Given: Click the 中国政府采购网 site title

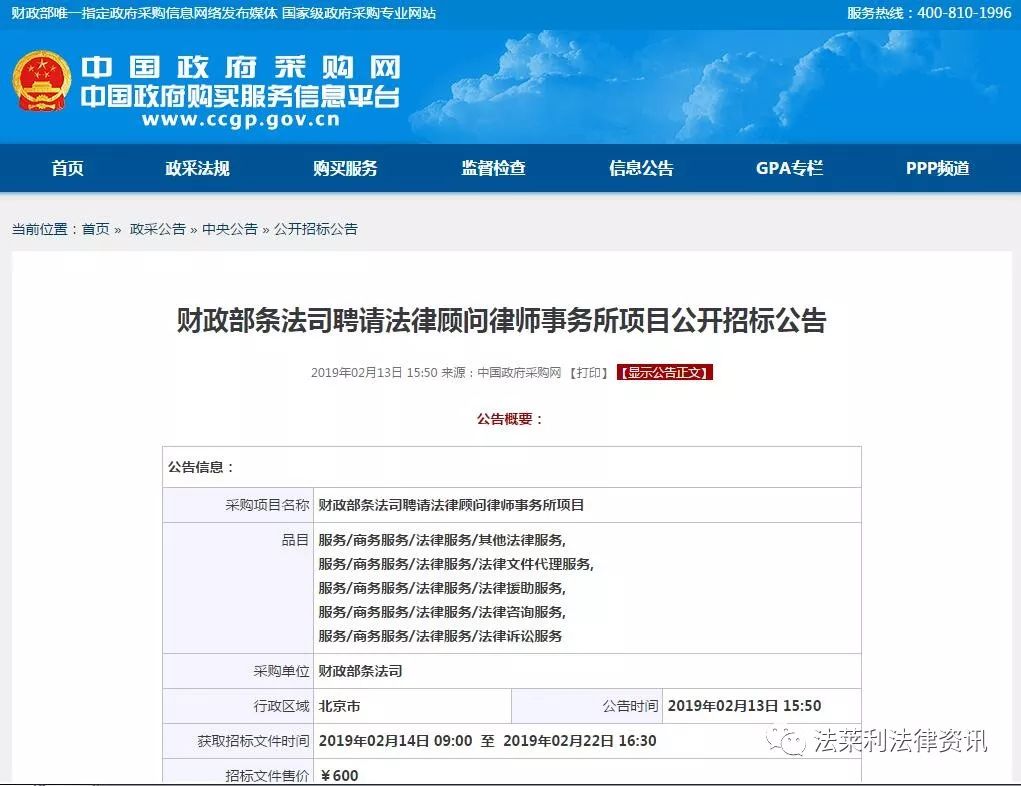Looking at the screenshot, I should [241, 67].
